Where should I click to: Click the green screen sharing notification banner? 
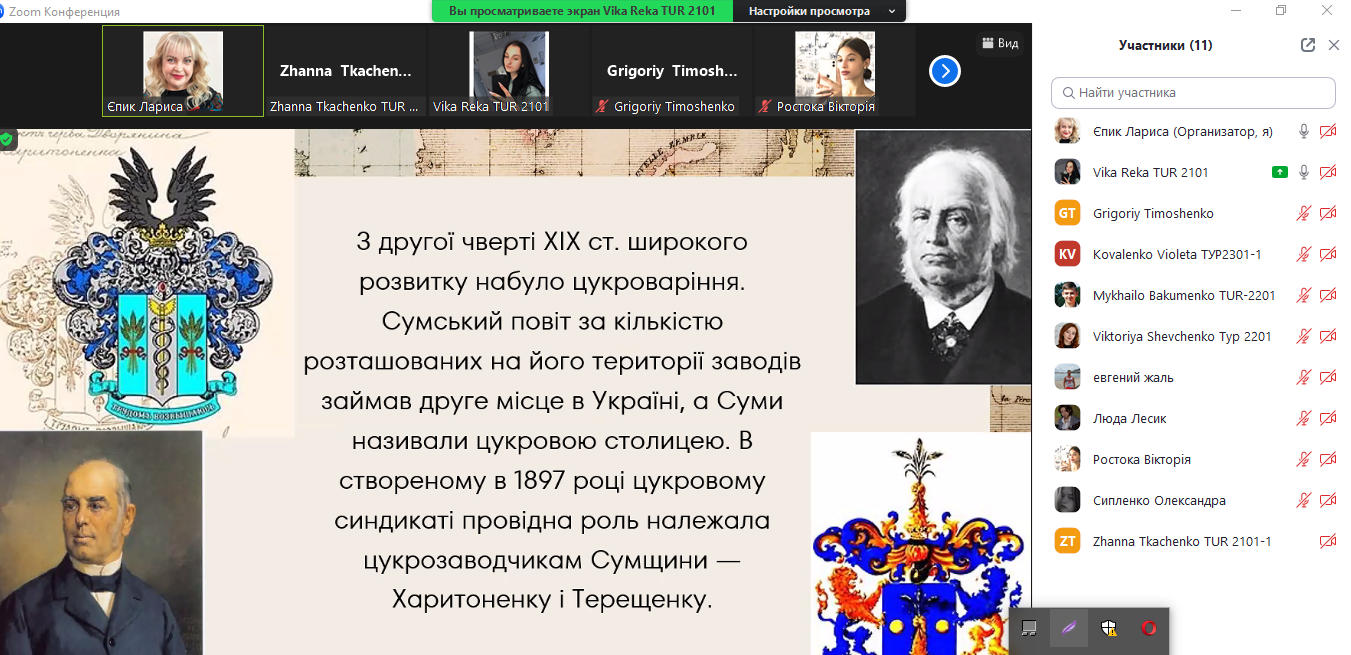pos(582,11)
